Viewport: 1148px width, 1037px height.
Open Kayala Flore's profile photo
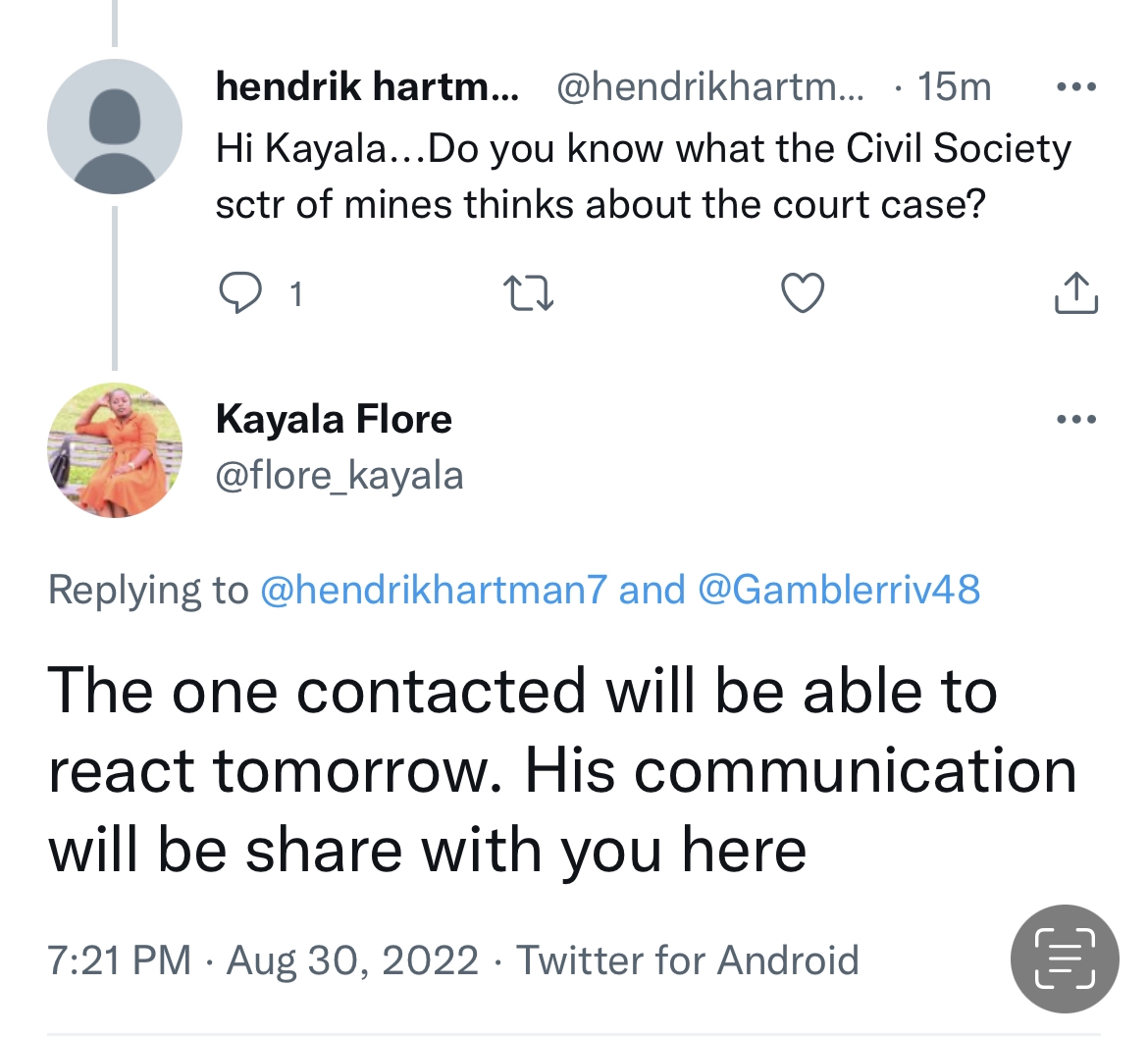pos(115,450)
